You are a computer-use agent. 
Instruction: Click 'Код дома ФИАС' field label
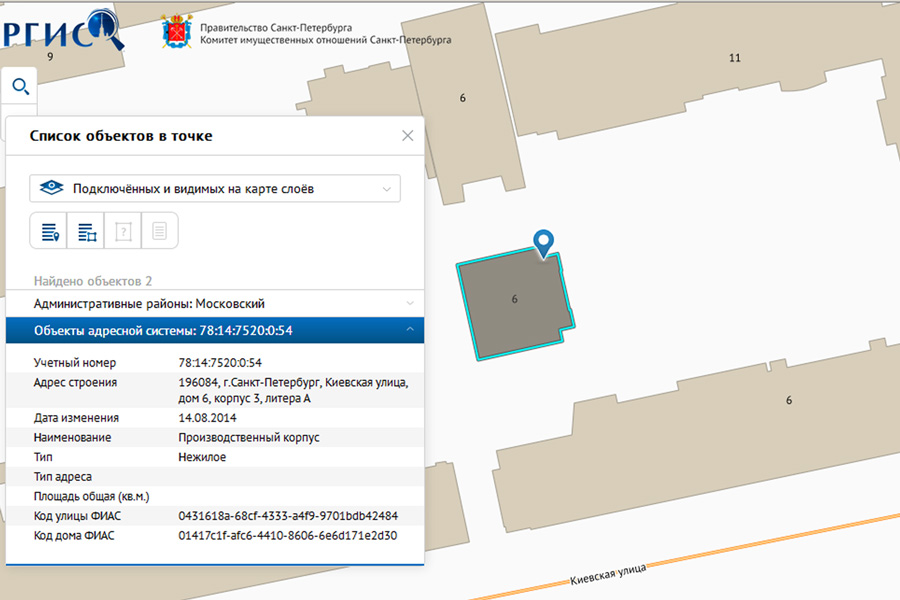coord(74,535)
